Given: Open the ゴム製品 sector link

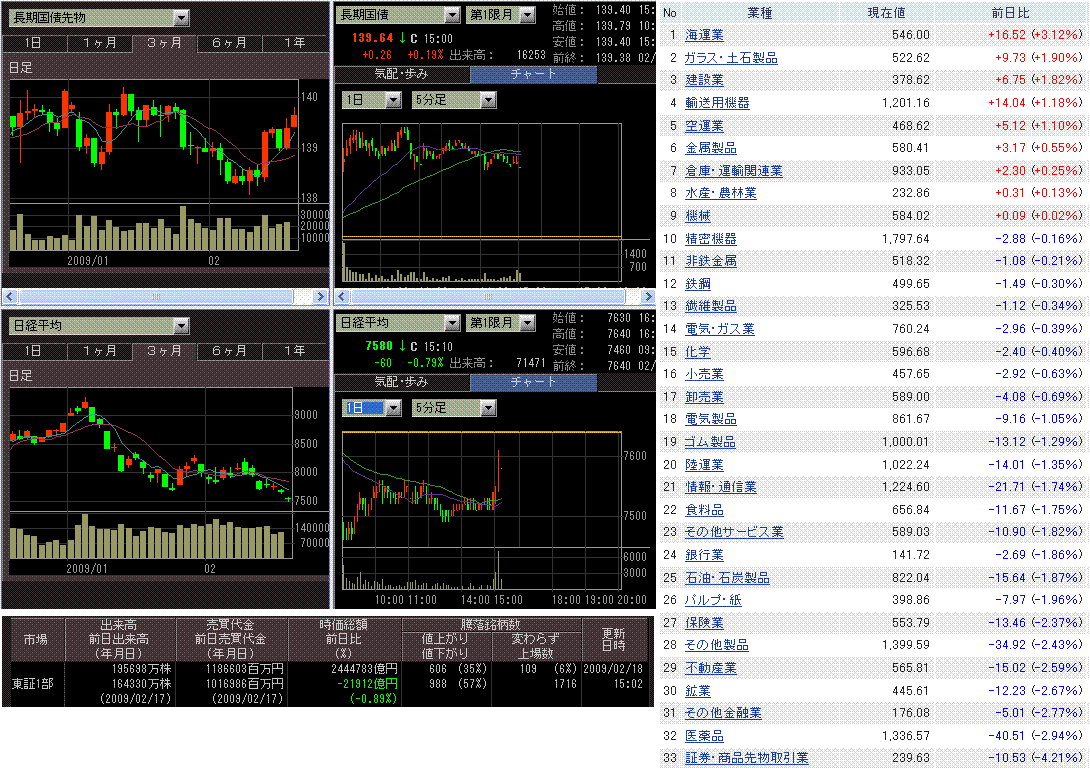Looking at the screenshot, I should pyautogui.click(x=710, y=442).
